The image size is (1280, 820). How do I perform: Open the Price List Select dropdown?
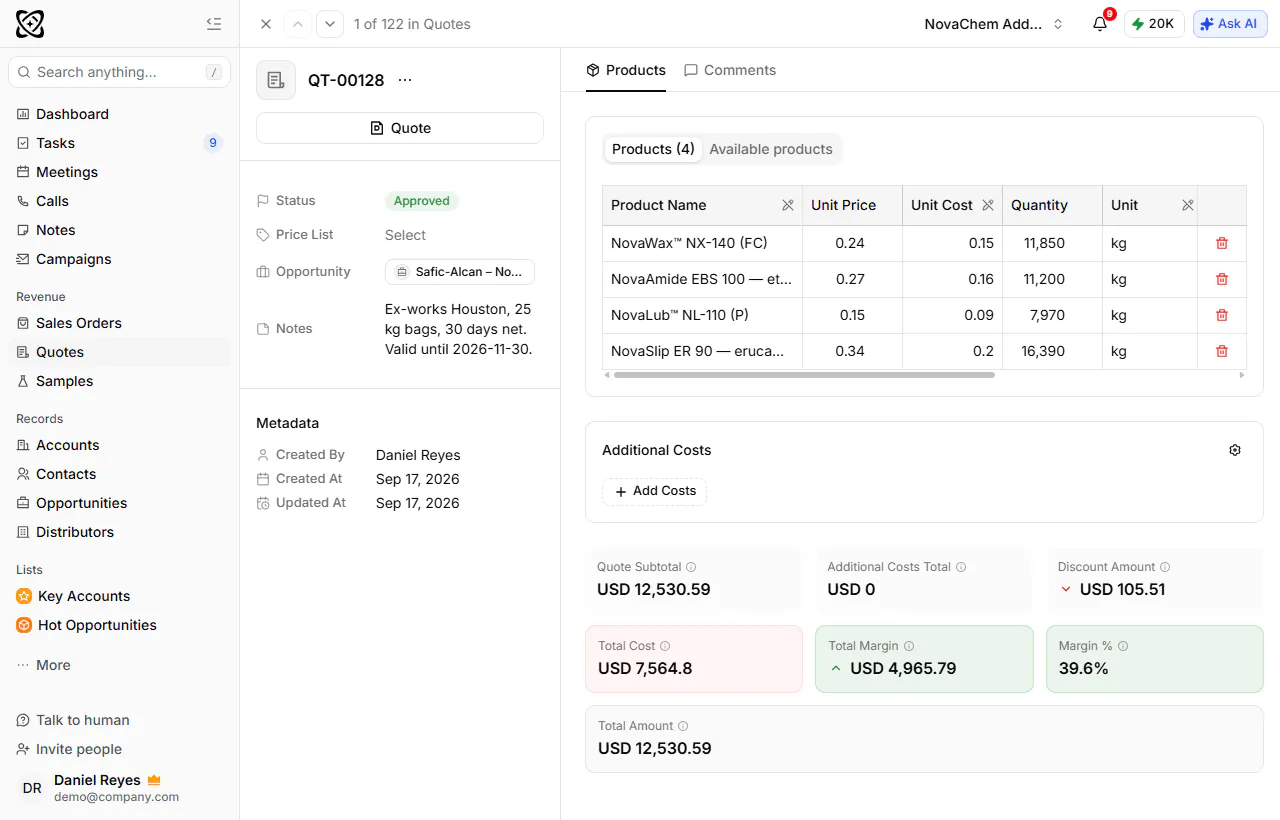pos(405,235)
